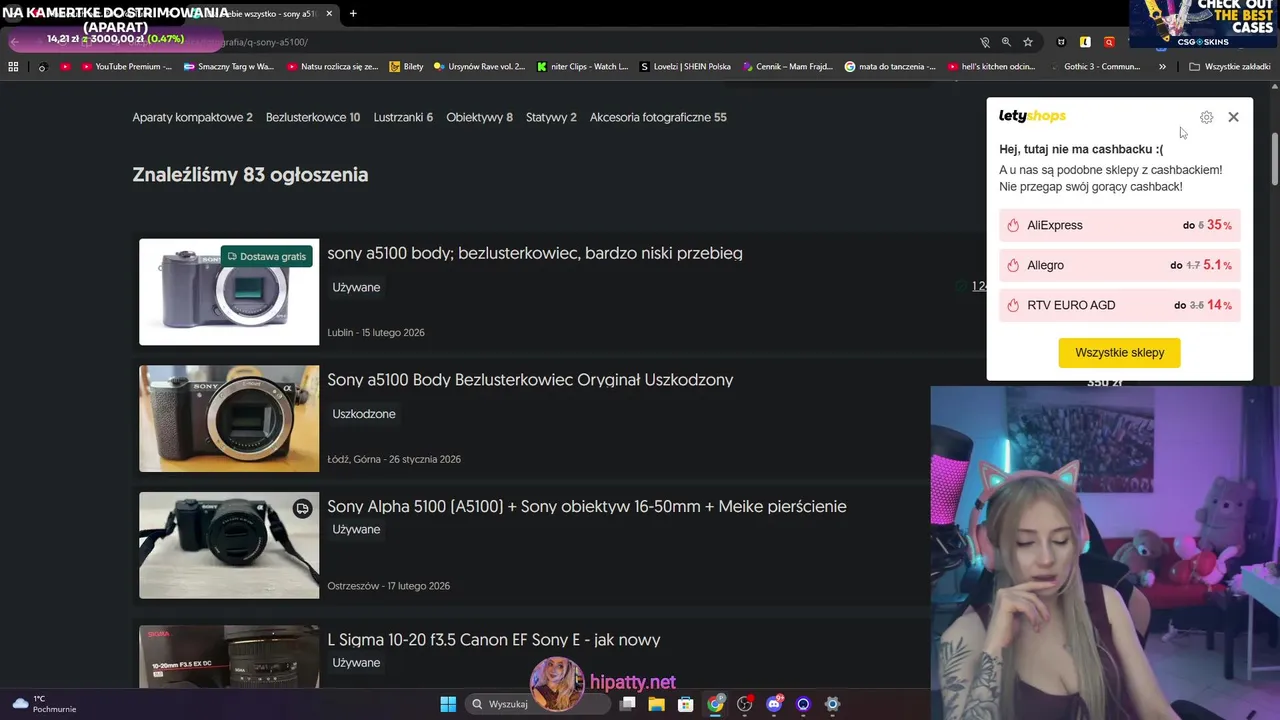Filter by Aparaty kompaktowe category
The image size is (1280, 720).
192,117
